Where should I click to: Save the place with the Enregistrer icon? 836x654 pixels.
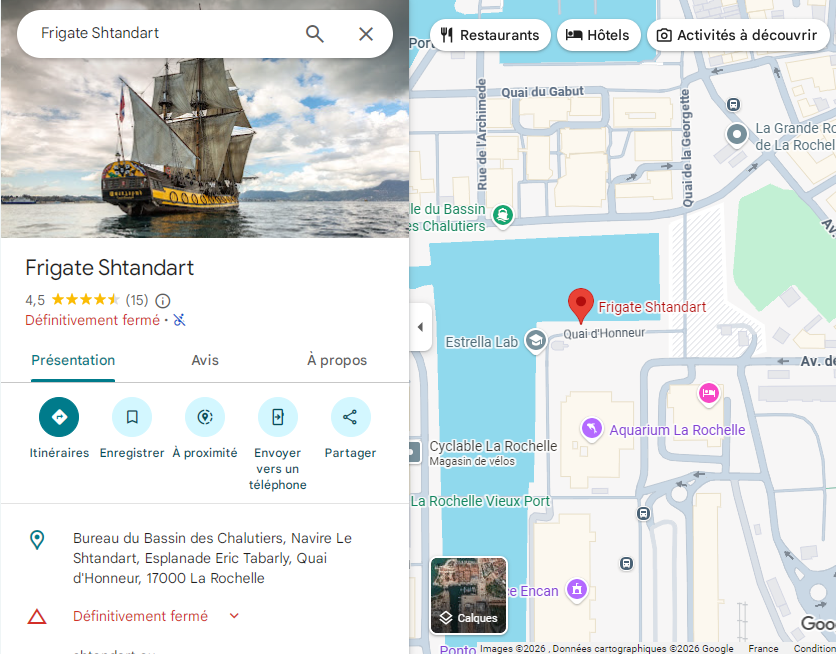point(132,417)
